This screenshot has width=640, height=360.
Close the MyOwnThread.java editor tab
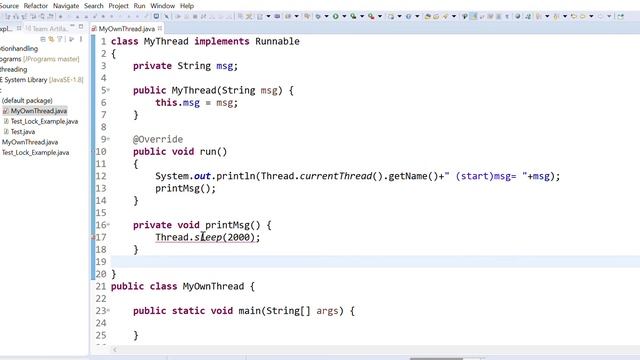click(160, 28)
